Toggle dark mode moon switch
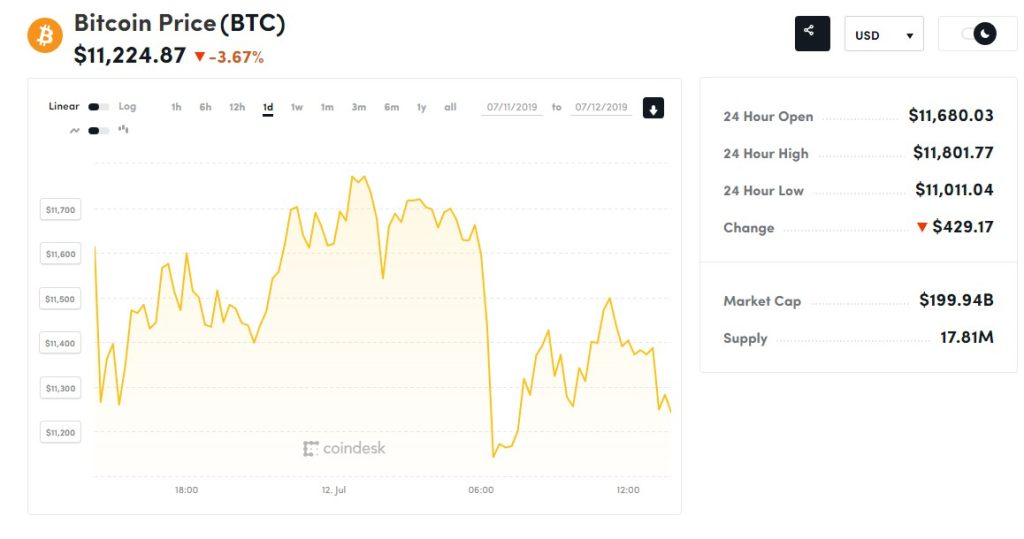 click(979, 34)
